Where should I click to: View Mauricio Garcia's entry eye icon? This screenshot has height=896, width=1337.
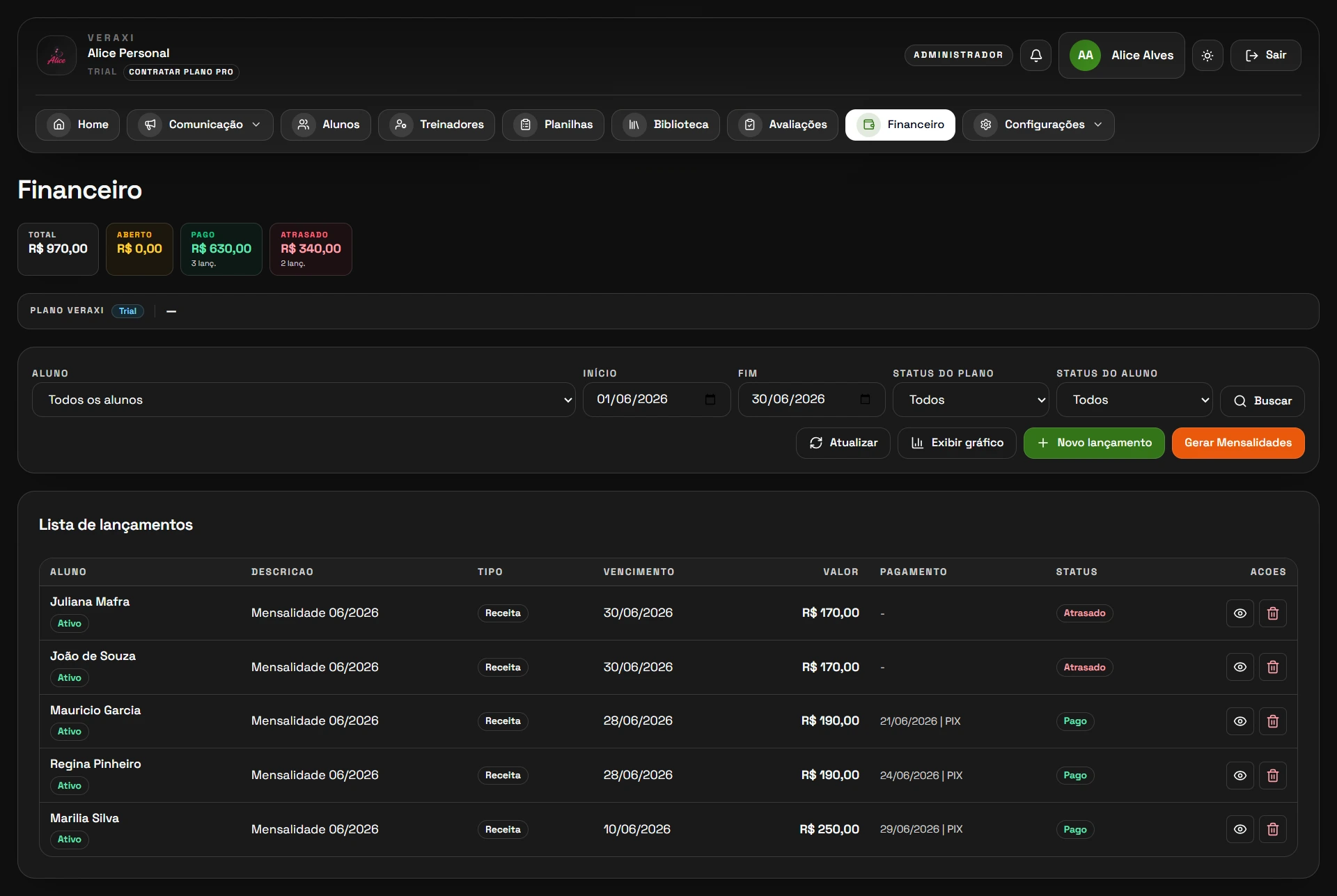tap(1240, 721)
